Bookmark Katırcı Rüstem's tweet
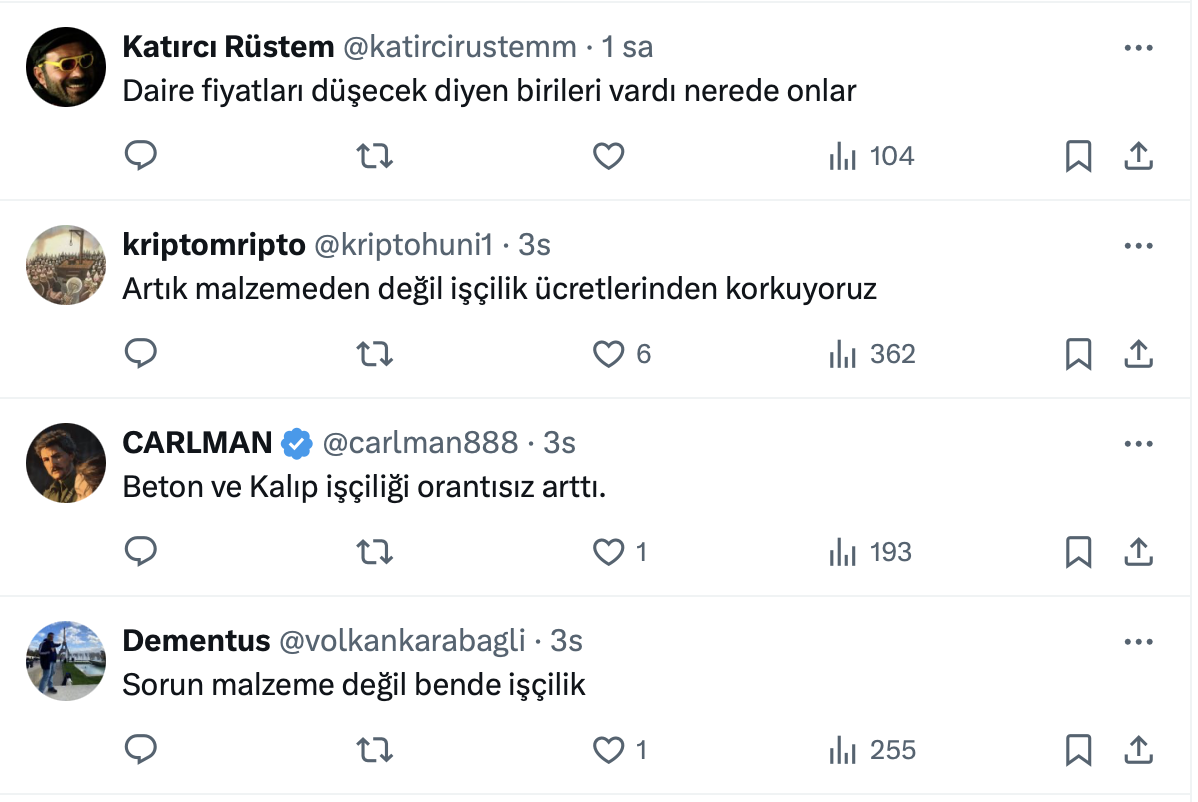This screenshot has height=802, width=1198. [1078, 156]
